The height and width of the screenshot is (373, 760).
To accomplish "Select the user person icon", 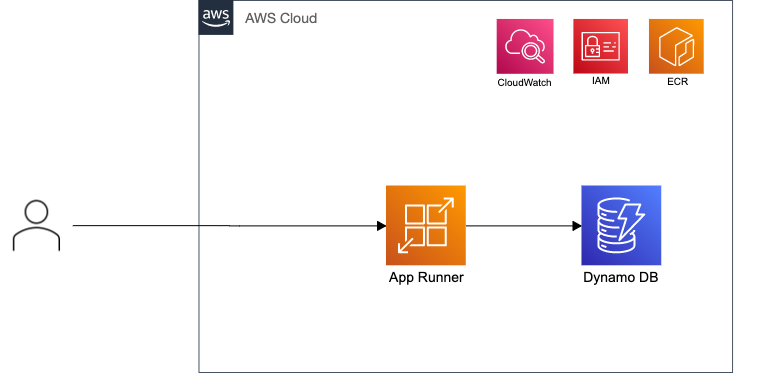I will 36,225.
